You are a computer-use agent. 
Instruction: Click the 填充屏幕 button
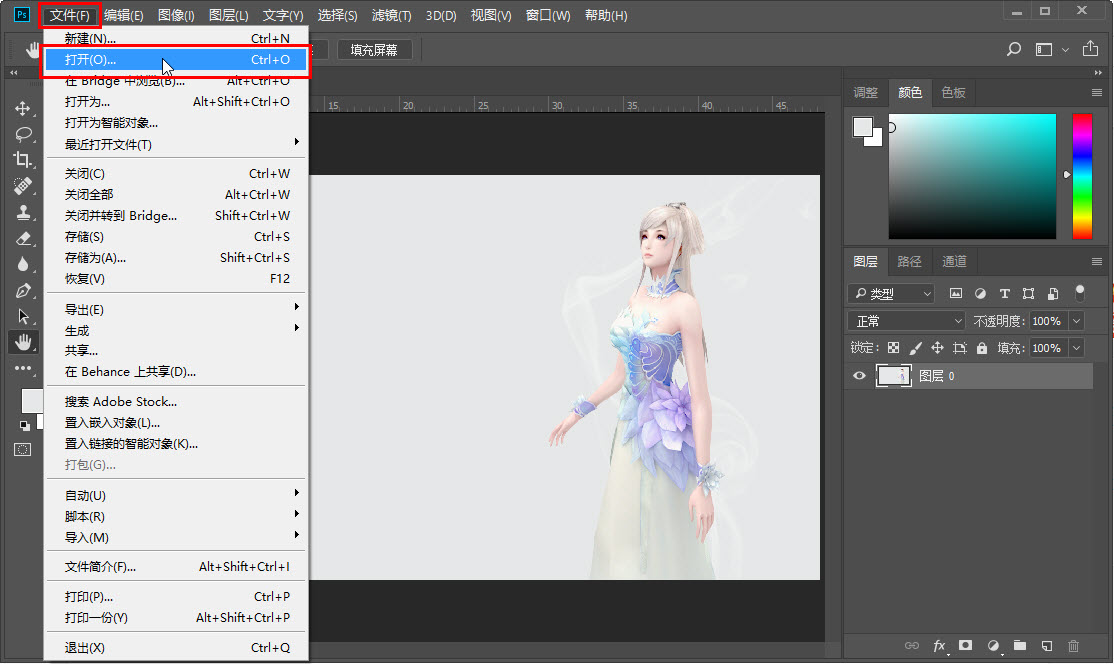pos(374,50)
